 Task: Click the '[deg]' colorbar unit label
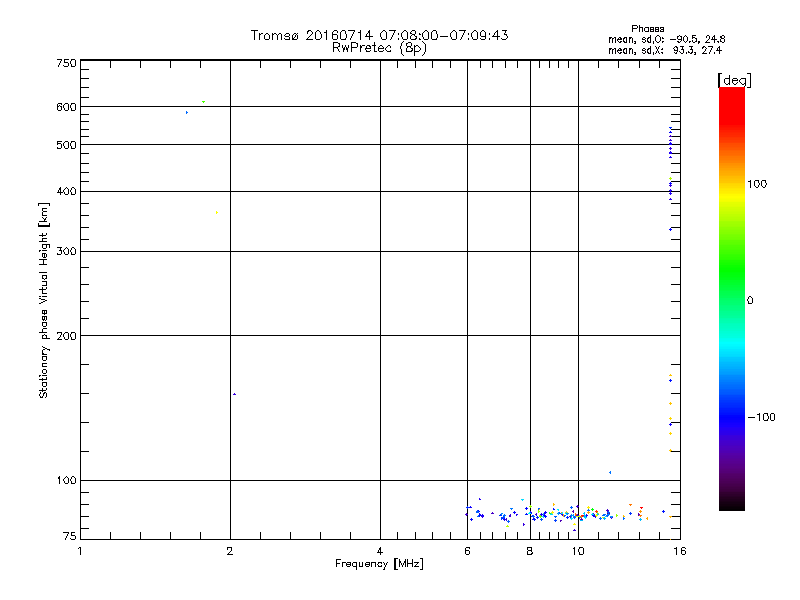click(x=734, y=80)
